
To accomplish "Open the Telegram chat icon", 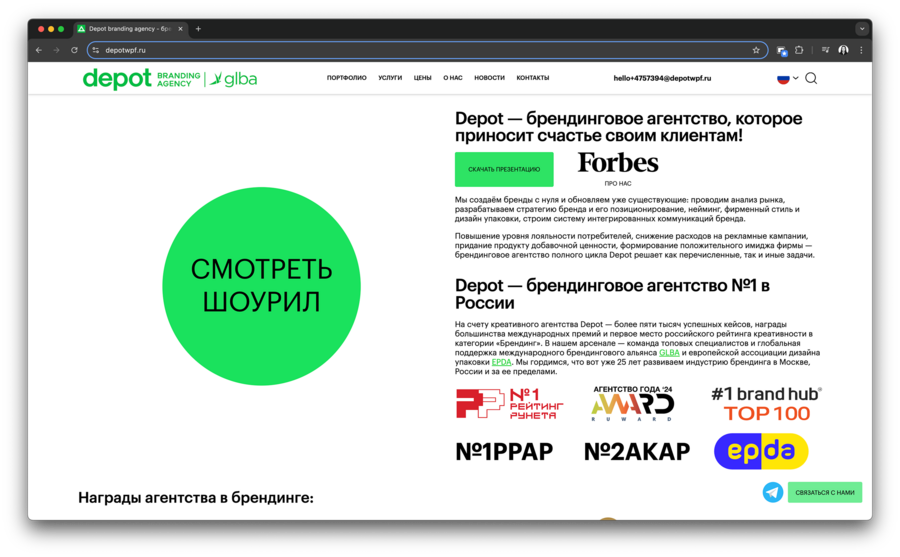I will point(773,492).
